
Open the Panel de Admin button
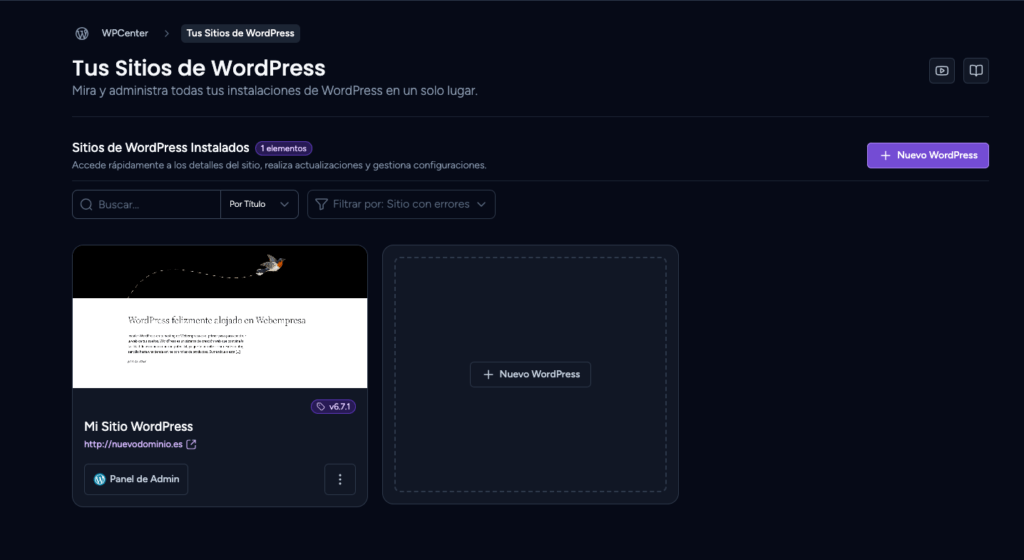point(136,479)
